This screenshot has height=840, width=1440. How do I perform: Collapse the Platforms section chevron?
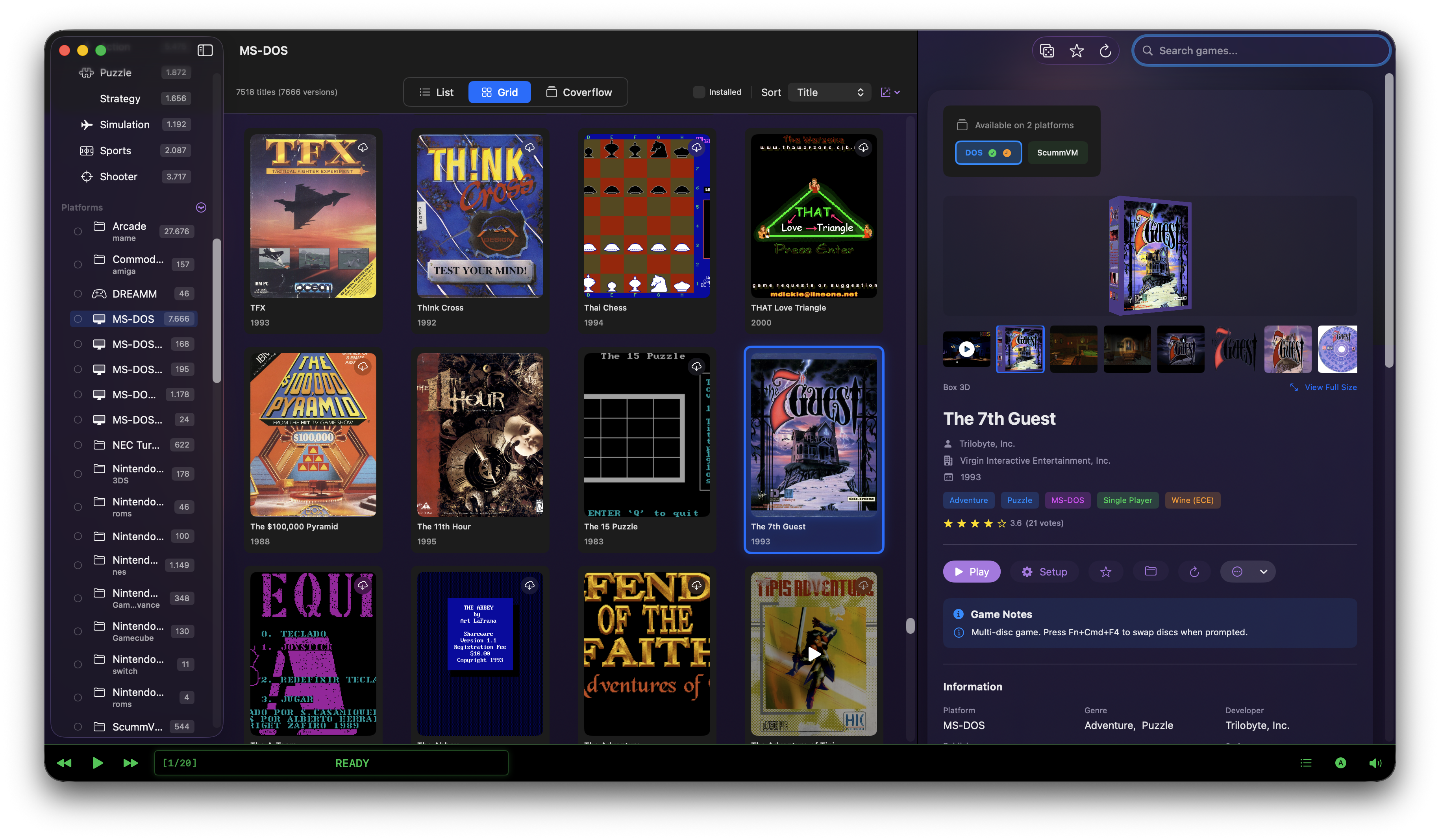[x=201, y=207]
